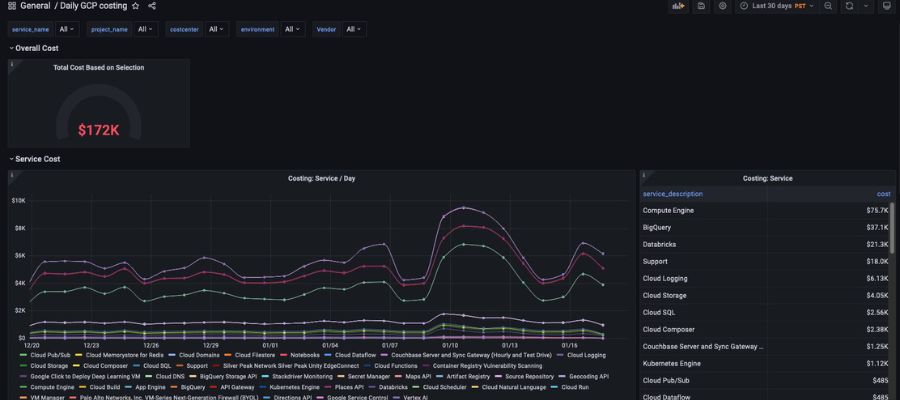This screenshot has width=900, height=400.
Task: Click the 01/10 peak data point on chart
Action: [464, 208]
